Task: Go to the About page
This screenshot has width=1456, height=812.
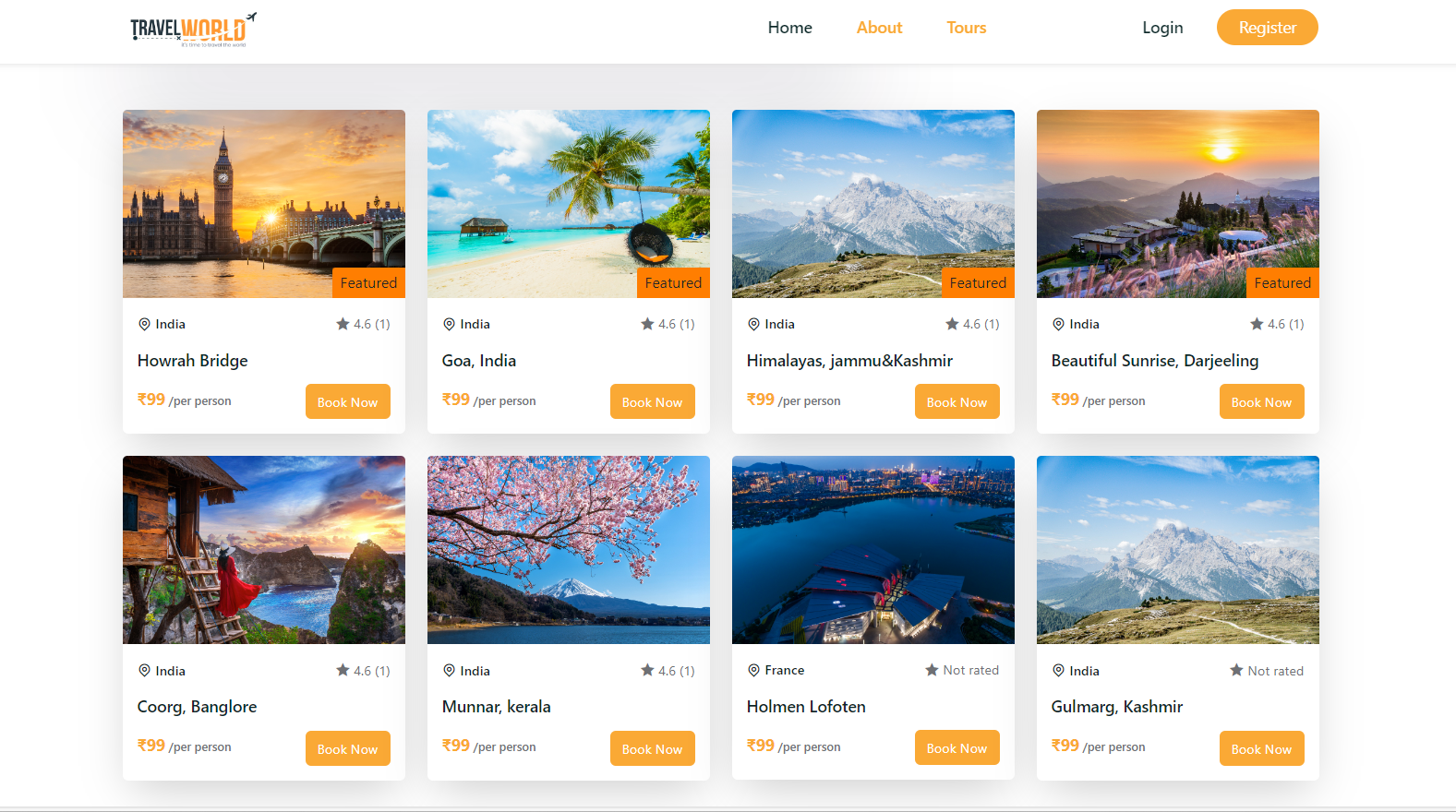Action: tap(879, 28)
